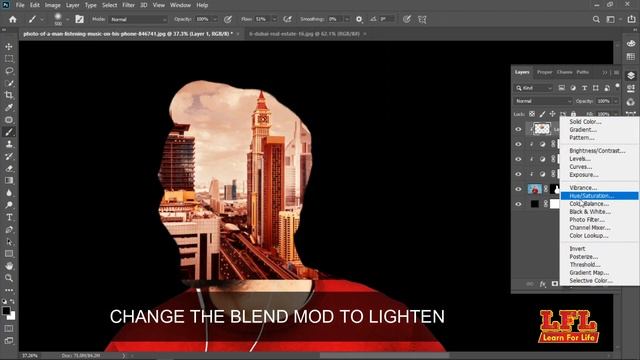
Task: Toggle pressure for opacity button
Action: [x=228, y=19]
